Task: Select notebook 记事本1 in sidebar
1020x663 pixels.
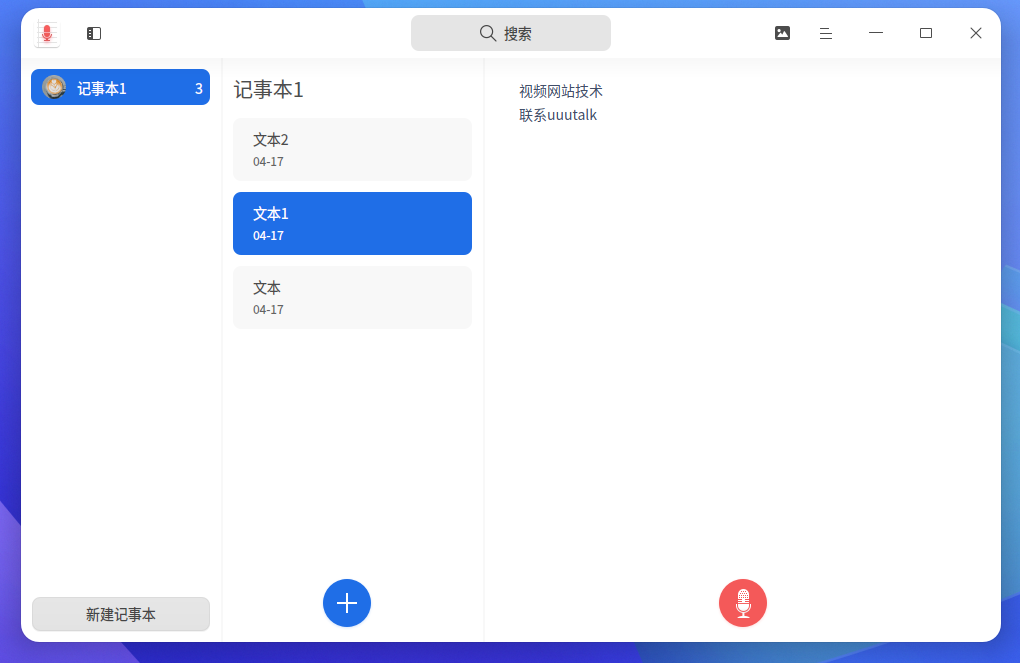Action: (120, 87)
